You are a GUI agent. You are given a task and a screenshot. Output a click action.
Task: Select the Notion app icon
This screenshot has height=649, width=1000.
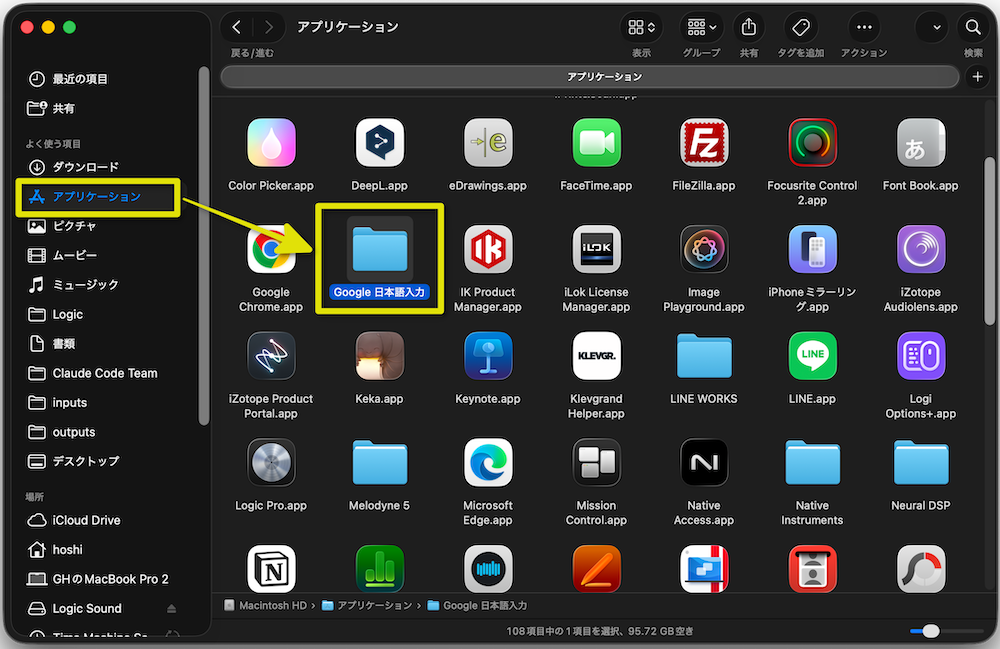click(271, 569)
